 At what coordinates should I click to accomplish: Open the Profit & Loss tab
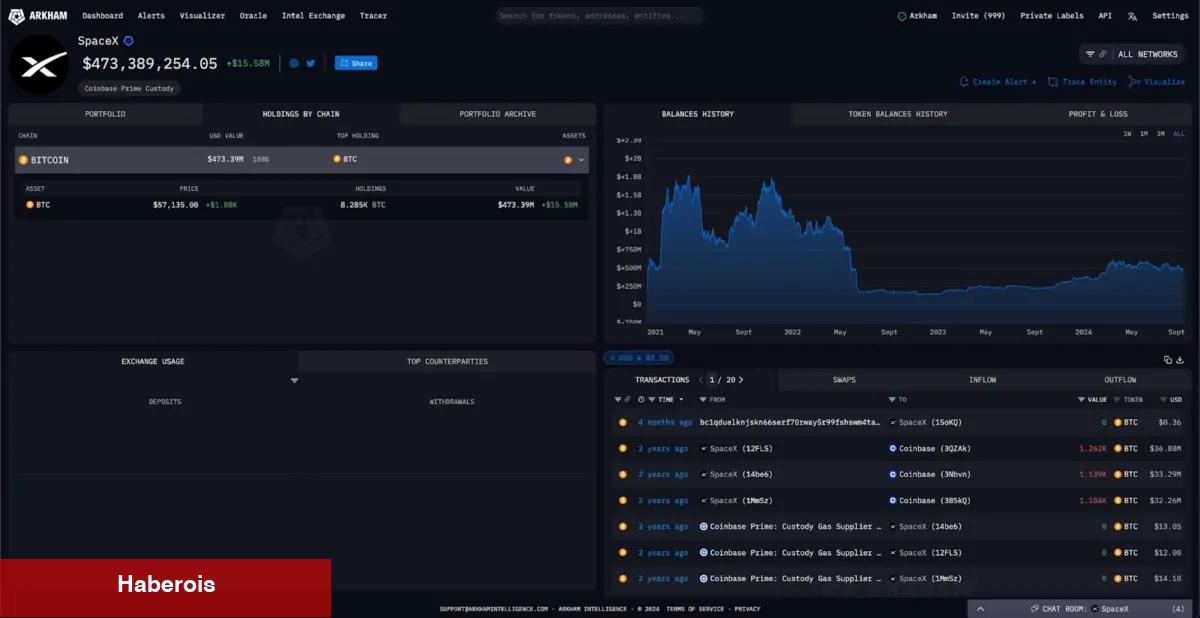point(1097,114)
